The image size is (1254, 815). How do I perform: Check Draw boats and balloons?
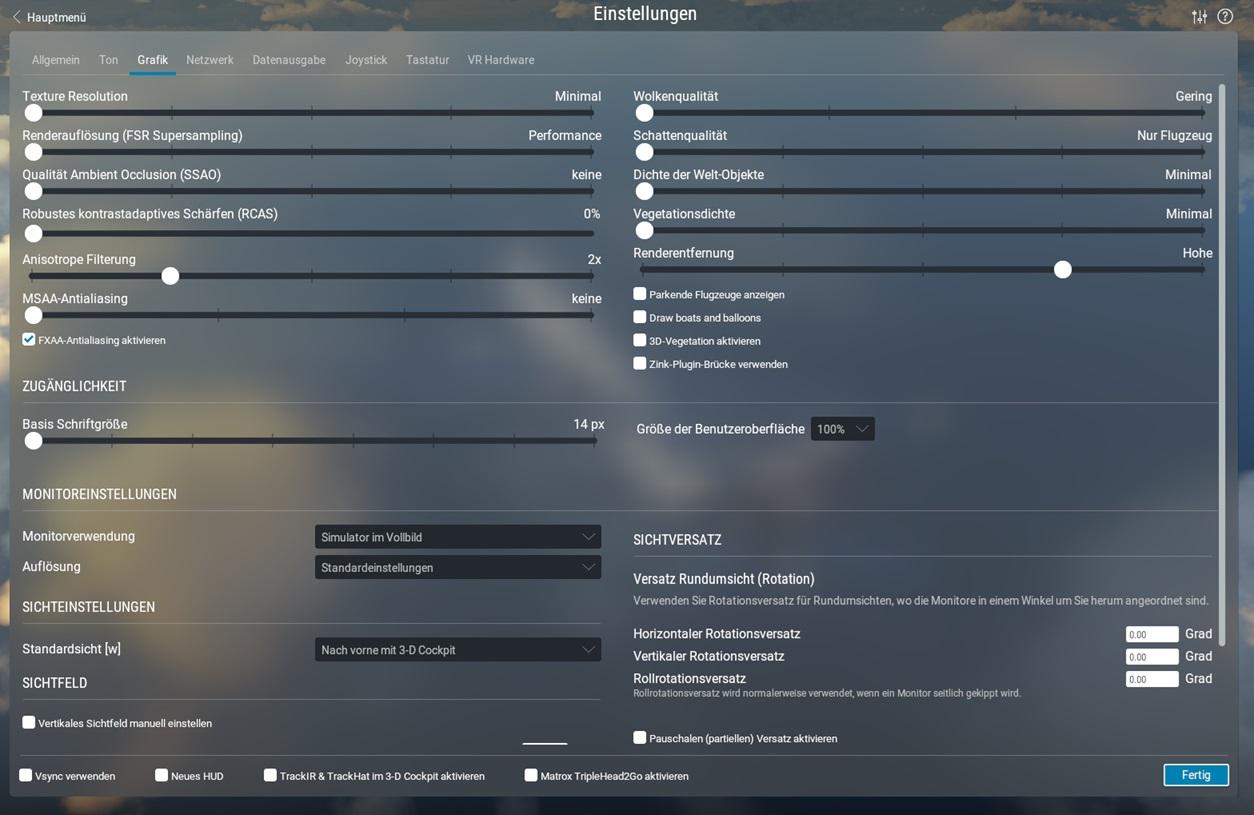pyautogui.click(x=640, y=317)
